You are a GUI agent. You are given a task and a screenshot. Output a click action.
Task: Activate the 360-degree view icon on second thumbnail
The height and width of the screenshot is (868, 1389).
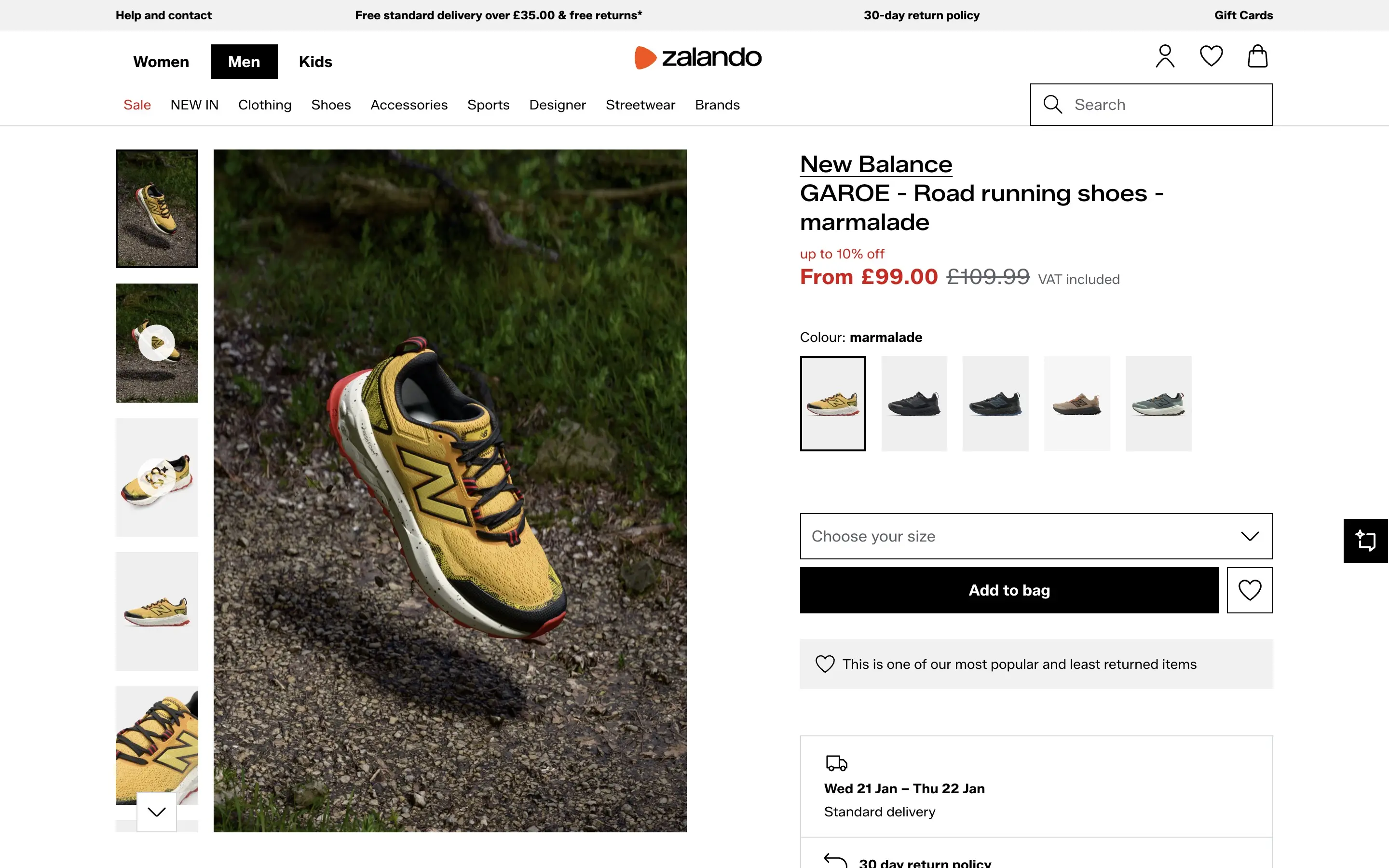point(156,342)
